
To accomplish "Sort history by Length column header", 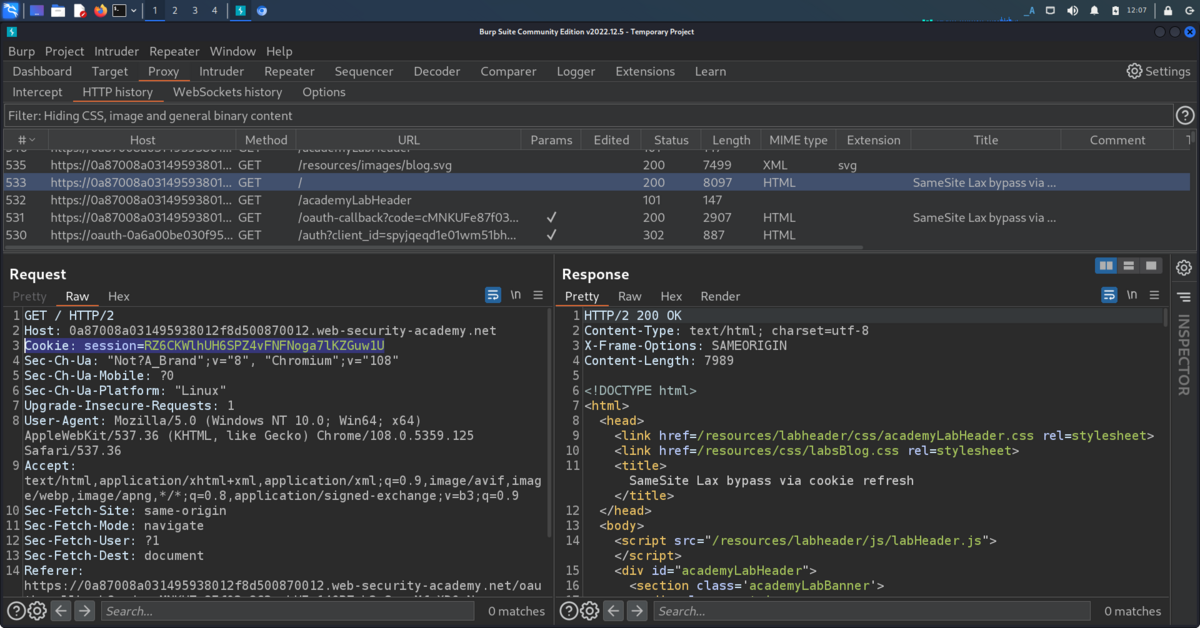I will pos(731,140).
